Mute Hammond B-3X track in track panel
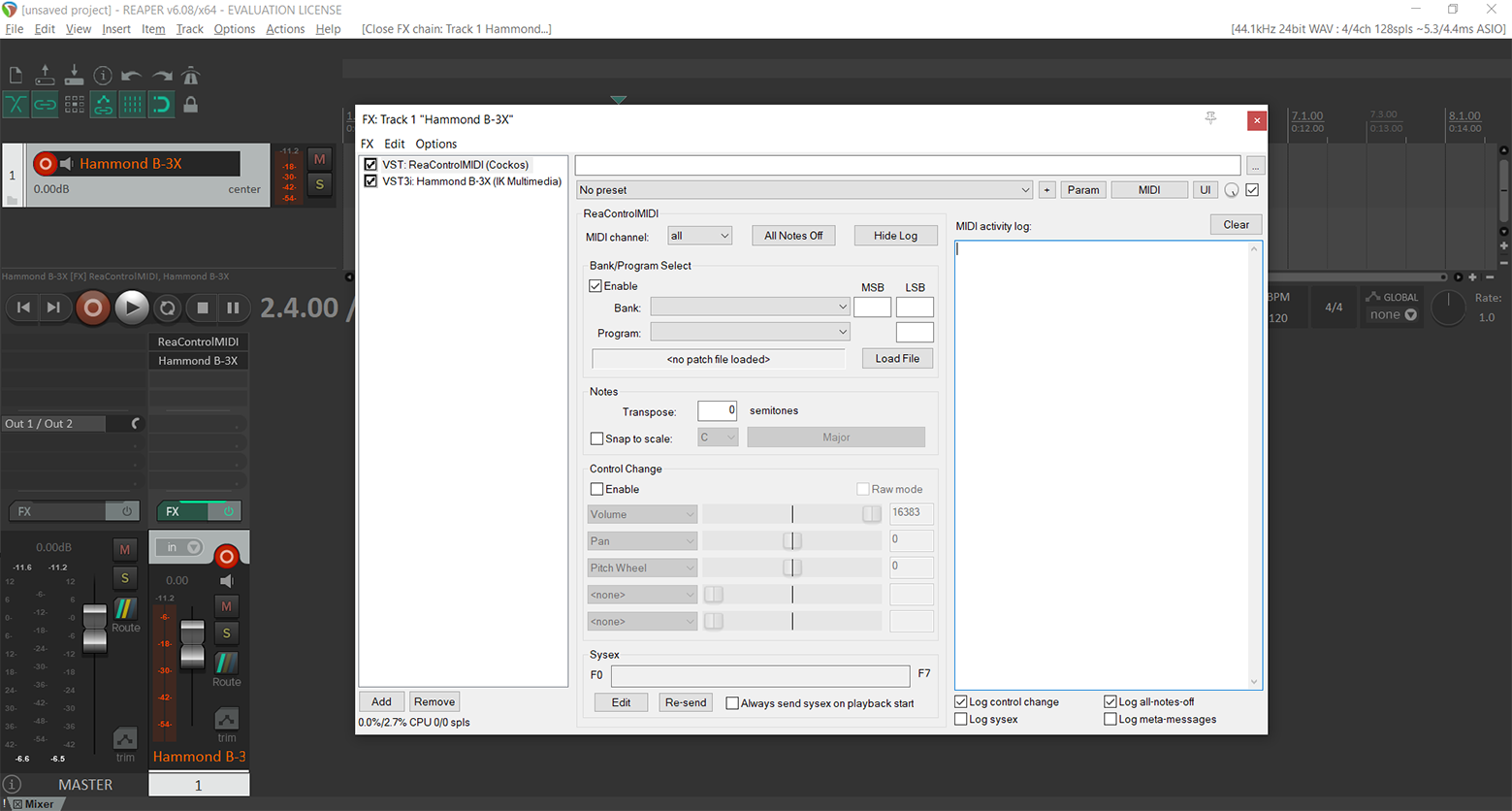This screenshot has height=811, width=1512. point(319,159)
